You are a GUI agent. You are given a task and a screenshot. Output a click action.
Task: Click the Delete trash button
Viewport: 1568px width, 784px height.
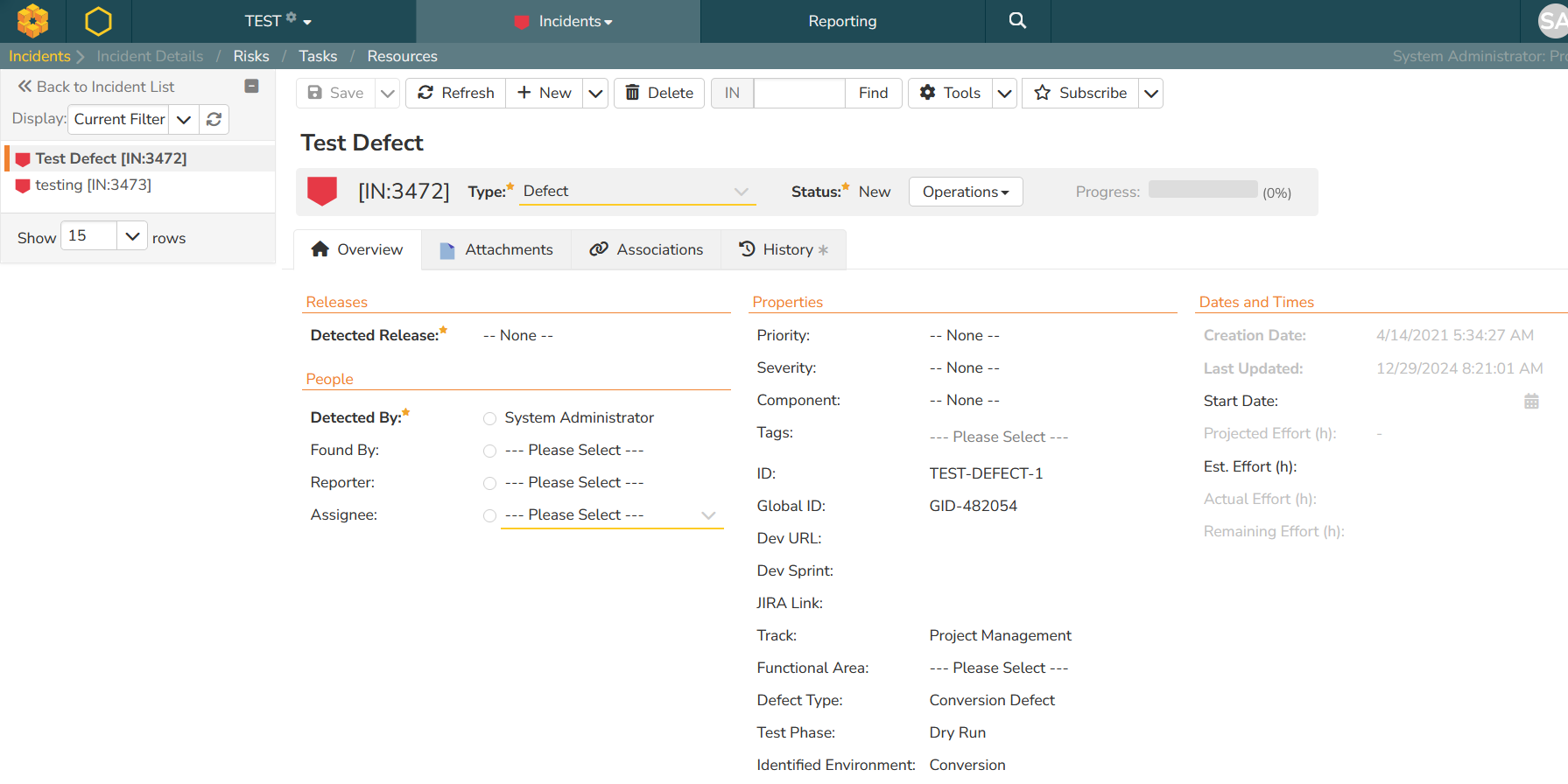659,93
